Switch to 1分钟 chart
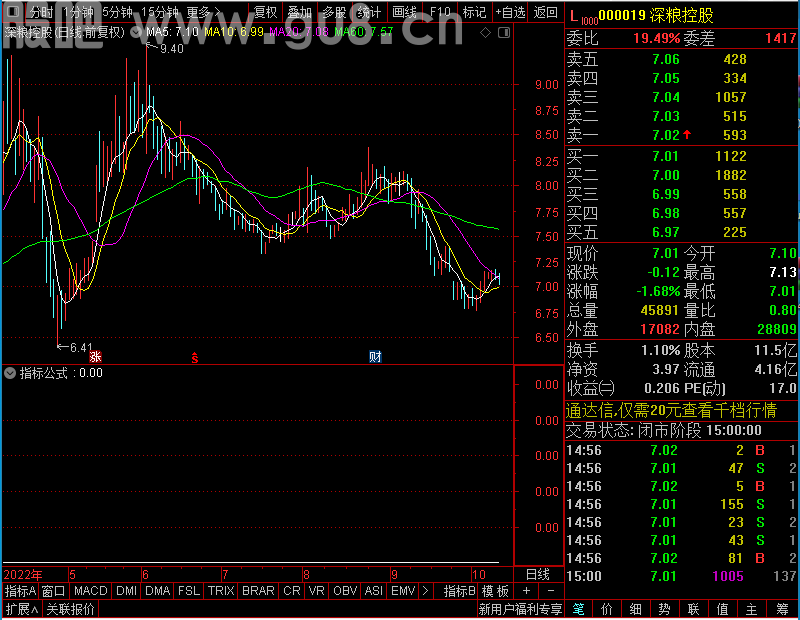The height and width of the screenshot is (620, 800). 78,12
